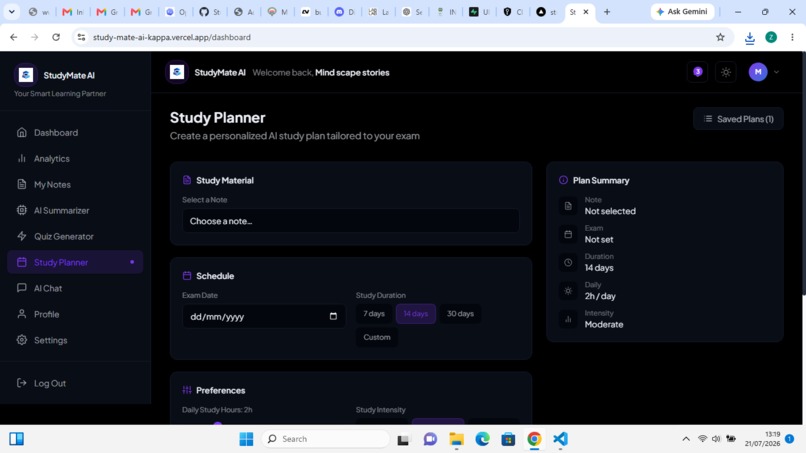
Task: Bookmark this page star icon
Action: coord(720,37)
